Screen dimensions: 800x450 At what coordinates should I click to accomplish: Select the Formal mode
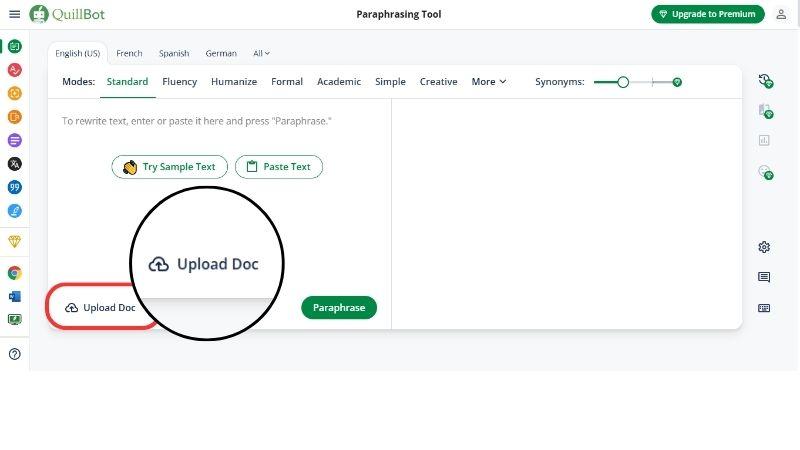pyautogui.click(x=287, y=82)
